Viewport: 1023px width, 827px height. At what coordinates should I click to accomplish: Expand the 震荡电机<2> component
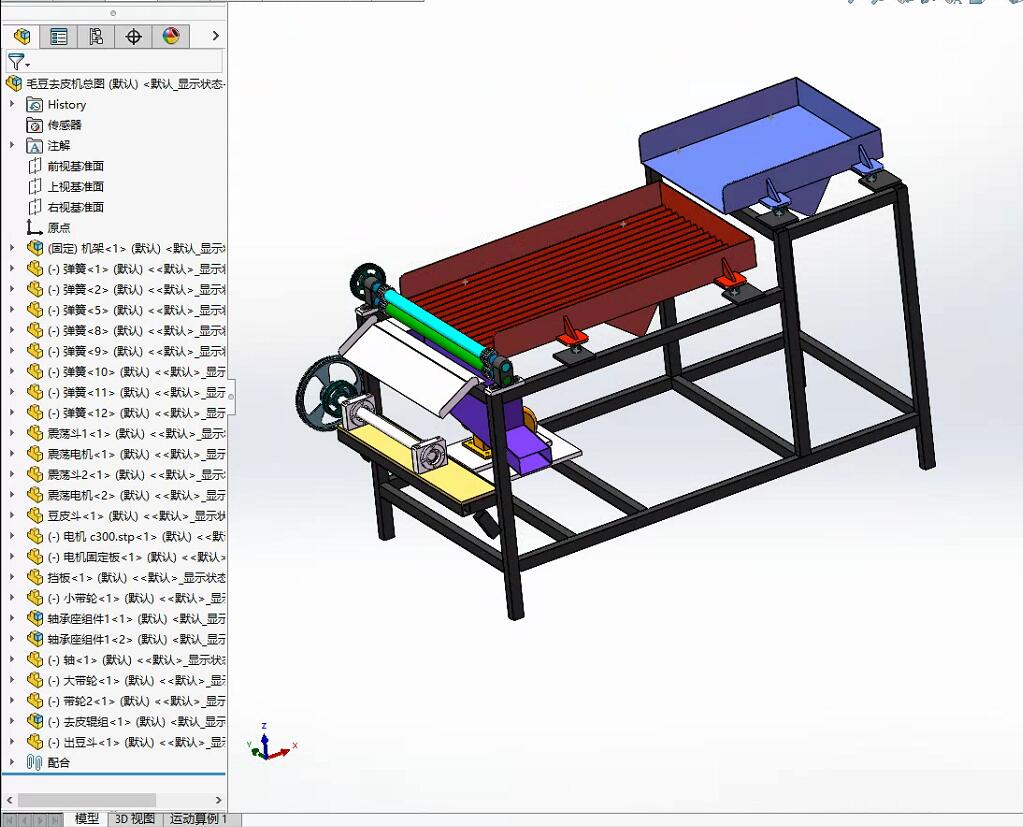[12, 495]
